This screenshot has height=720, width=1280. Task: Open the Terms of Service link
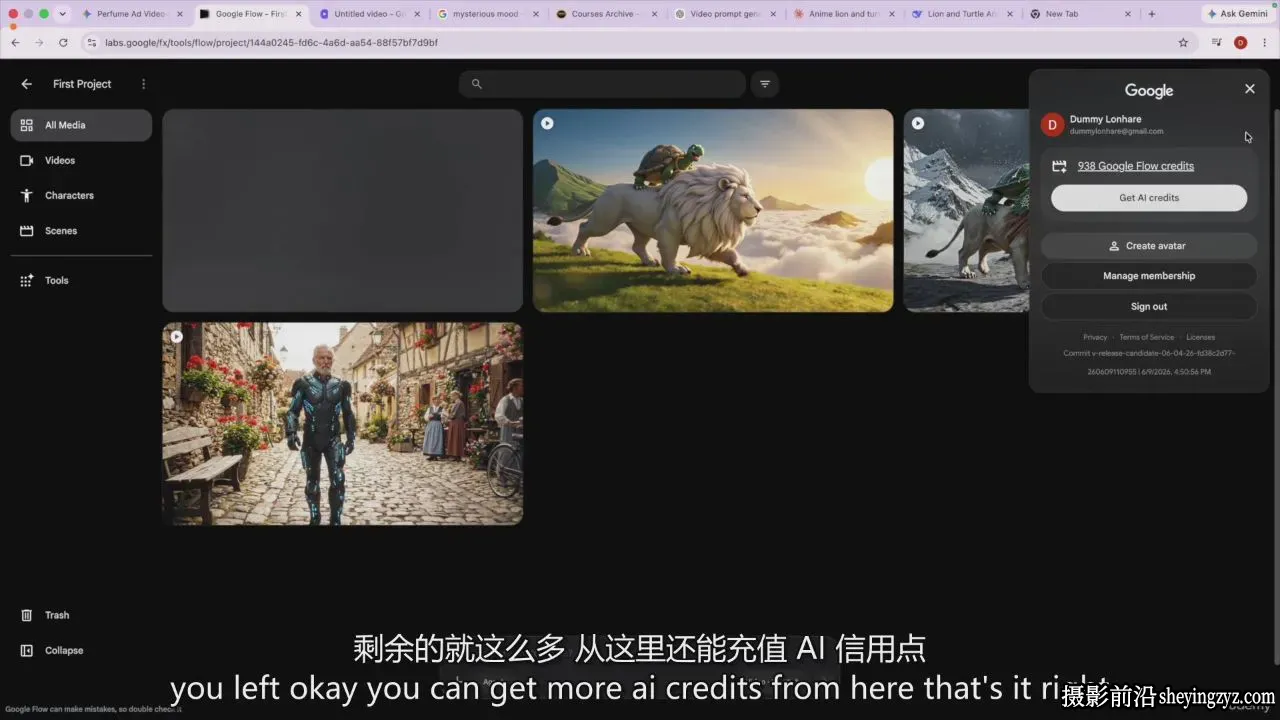click(x=1147, y=337)
